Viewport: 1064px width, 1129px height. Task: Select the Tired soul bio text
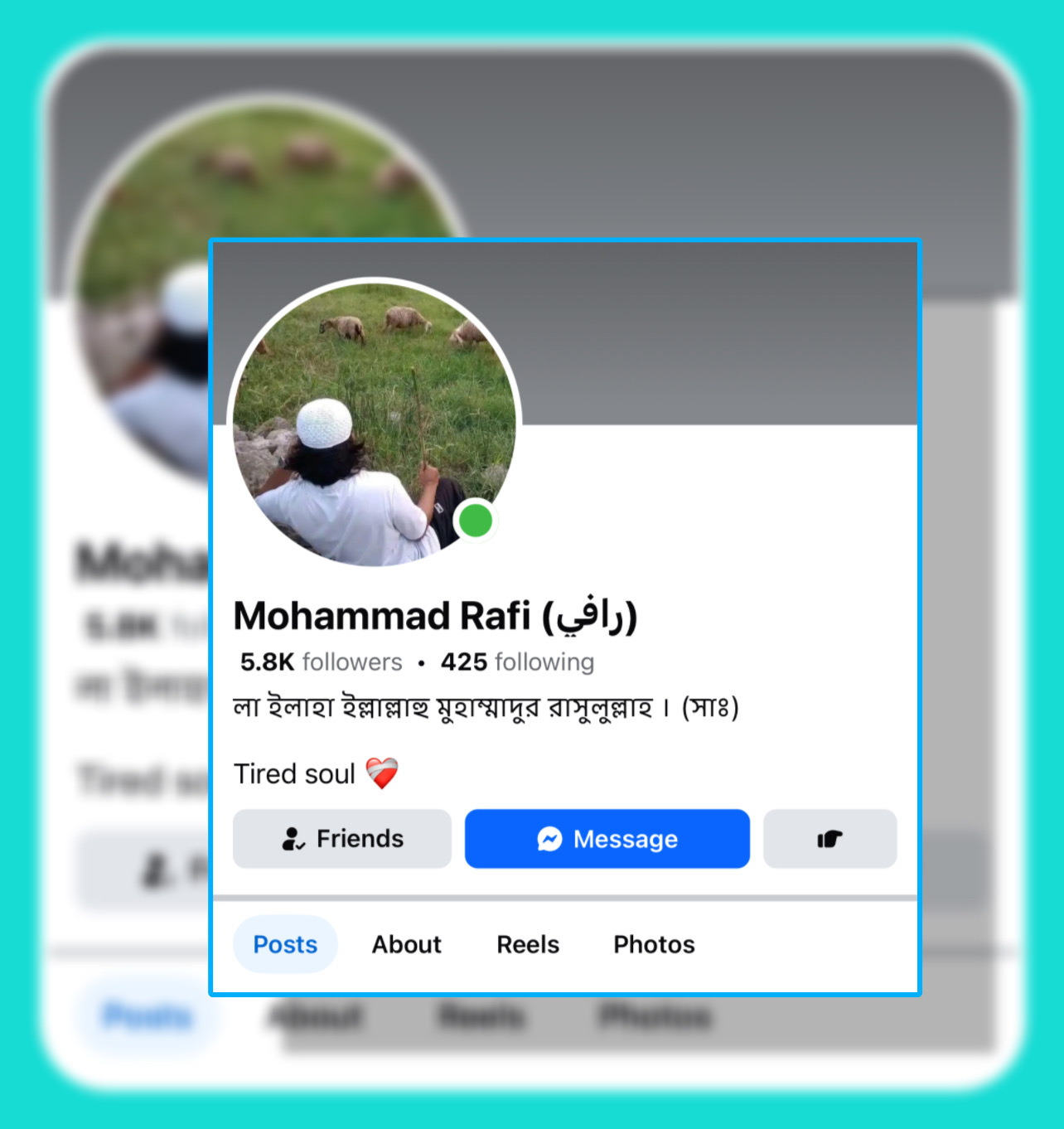click(294, 773)
